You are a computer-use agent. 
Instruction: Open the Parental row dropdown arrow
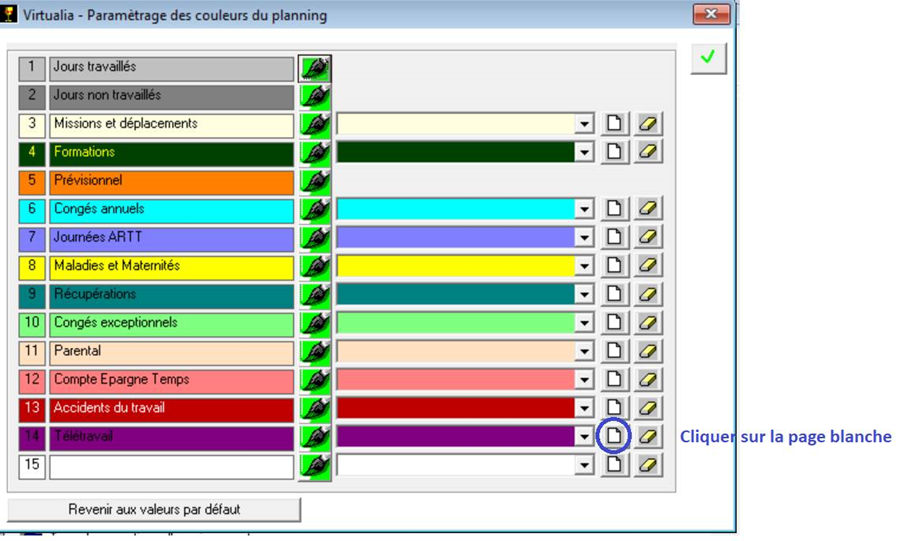pos(584,352)
